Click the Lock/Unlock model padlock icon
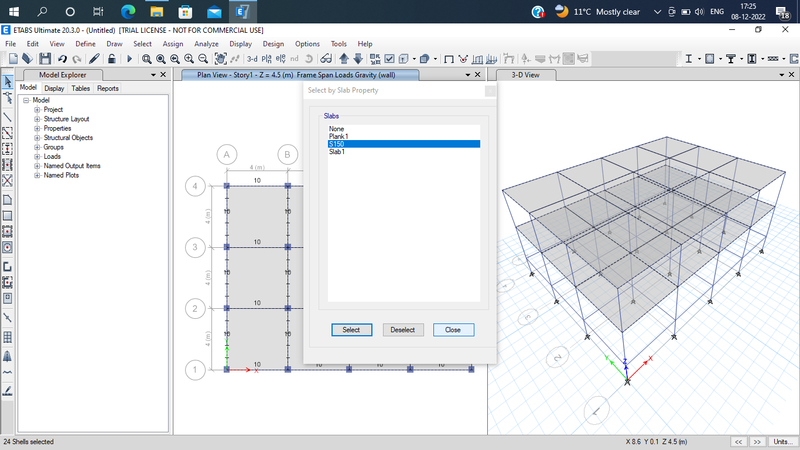Viewport: 800px width, 450px height. [x=111, y=59]
